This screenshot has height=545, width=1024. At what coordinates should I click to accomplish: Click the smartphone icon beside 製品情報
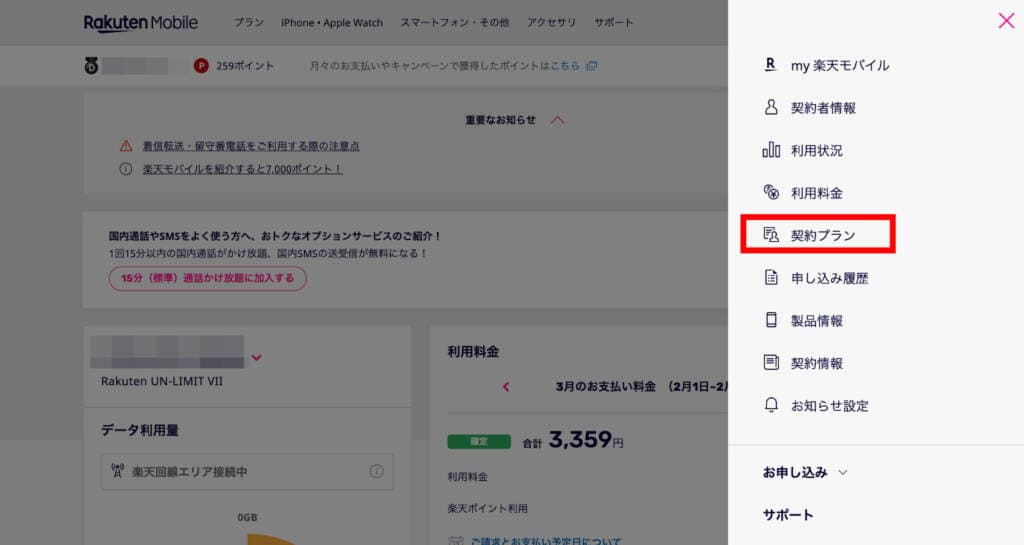771,320
